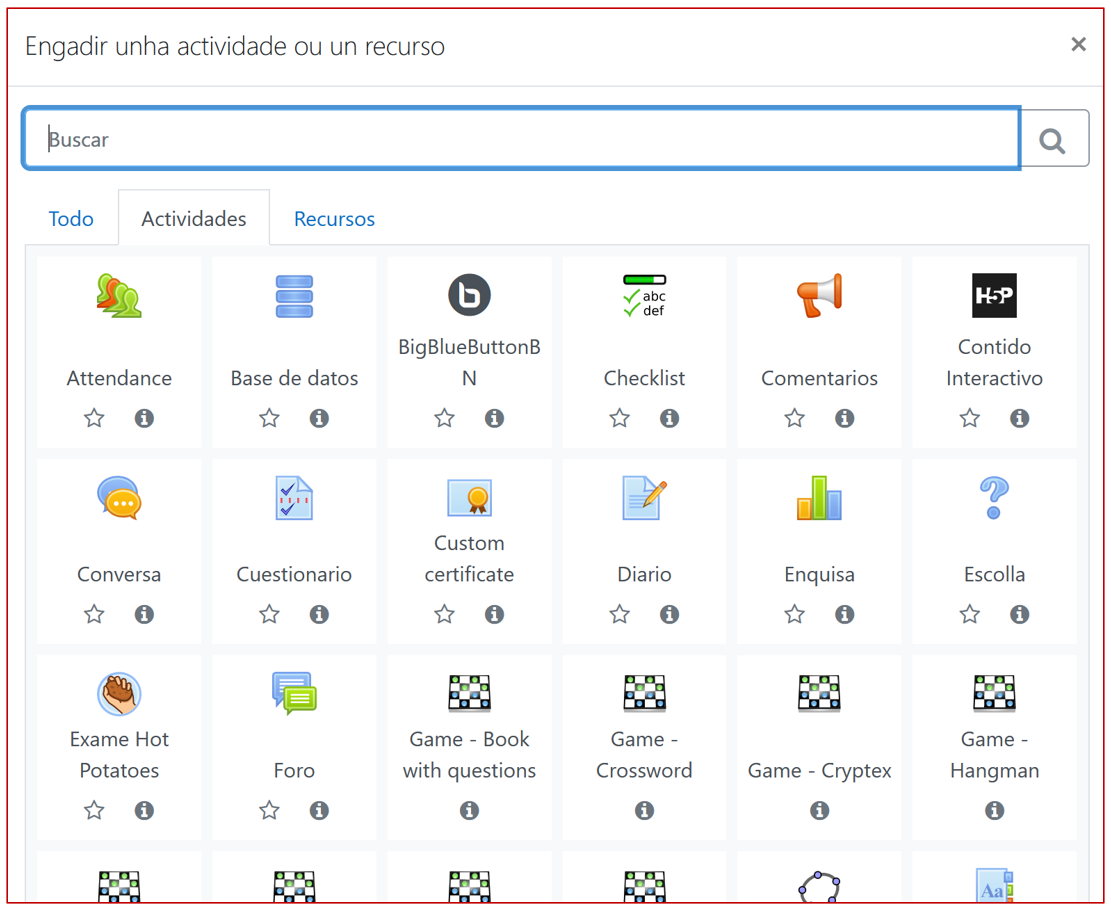Select the Cuestionario activity icon

294,498
